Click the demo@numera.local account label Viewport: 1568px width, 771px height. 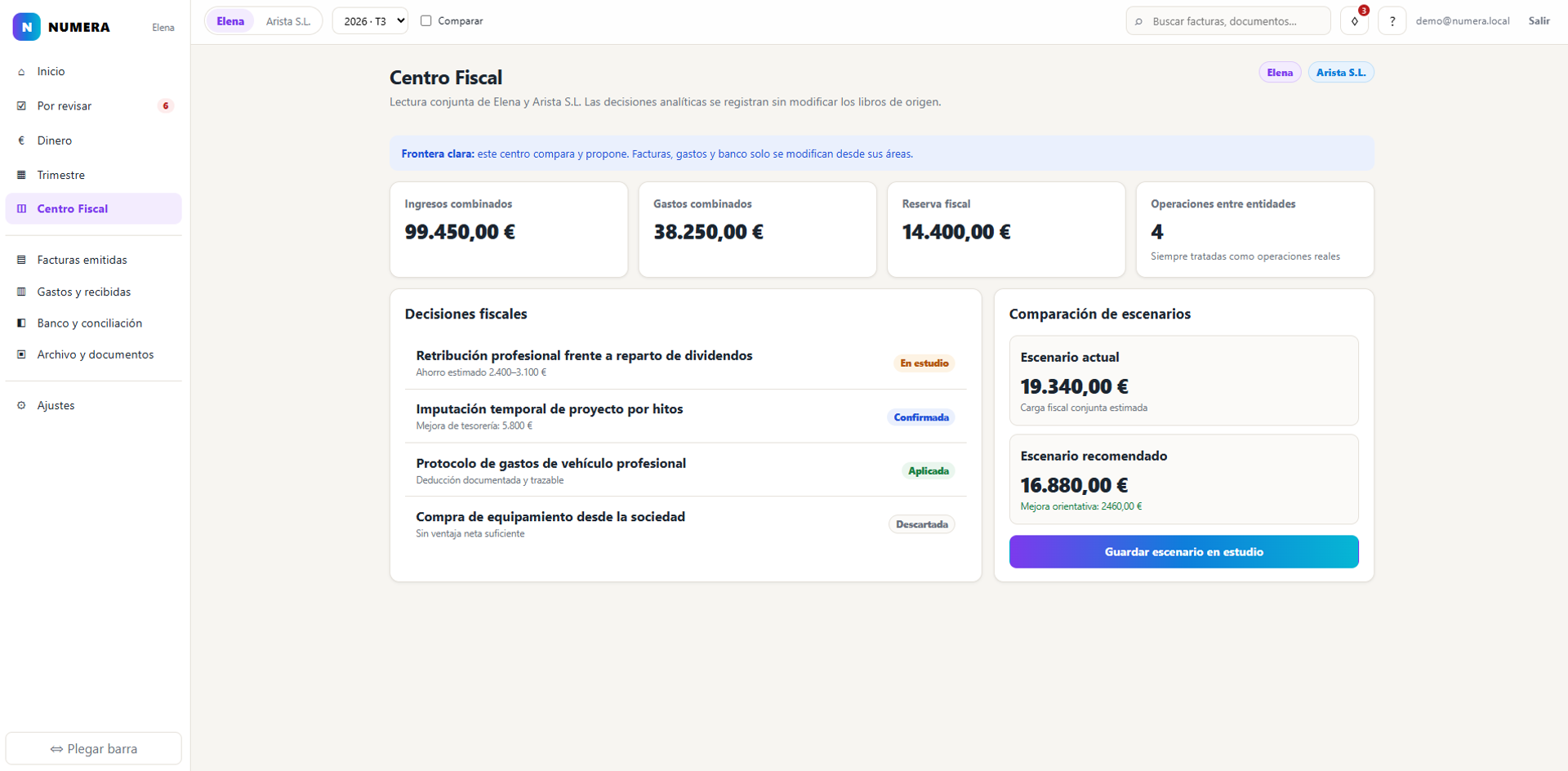[x=1462, y=21]
